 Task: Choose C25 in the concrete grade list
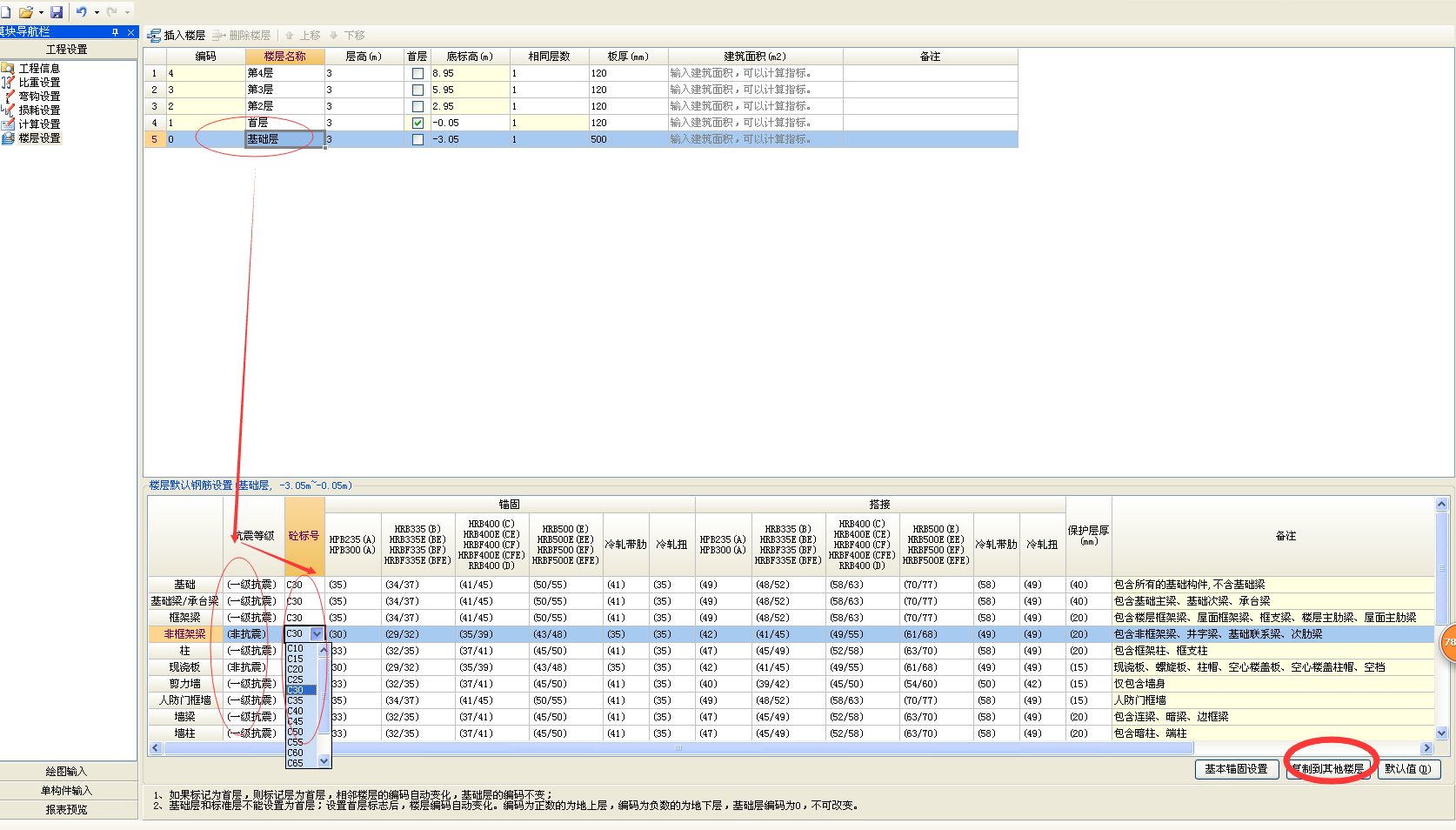point(301,680)
